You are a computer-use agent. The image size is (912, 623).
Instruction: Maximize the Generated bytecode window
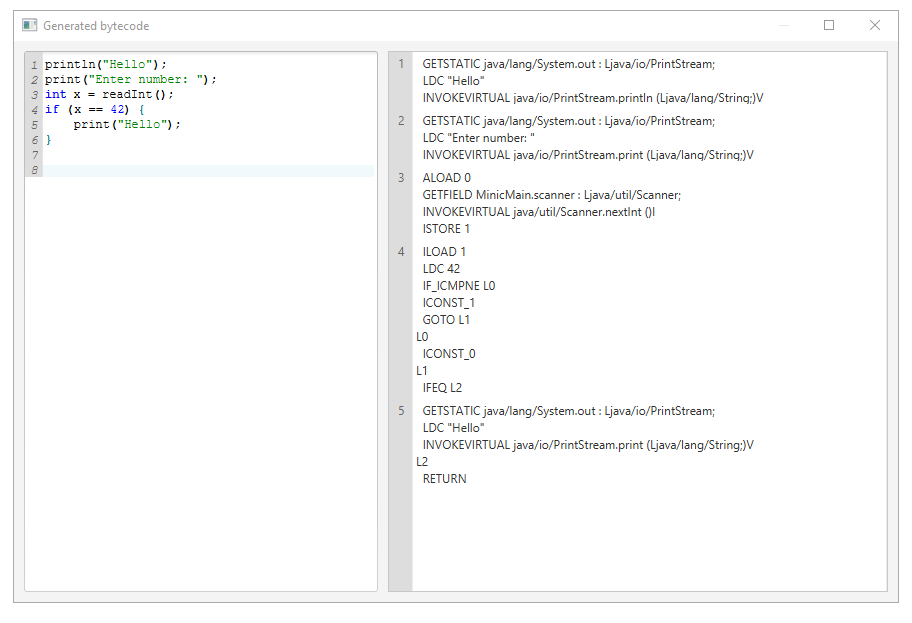coord(829,25)
